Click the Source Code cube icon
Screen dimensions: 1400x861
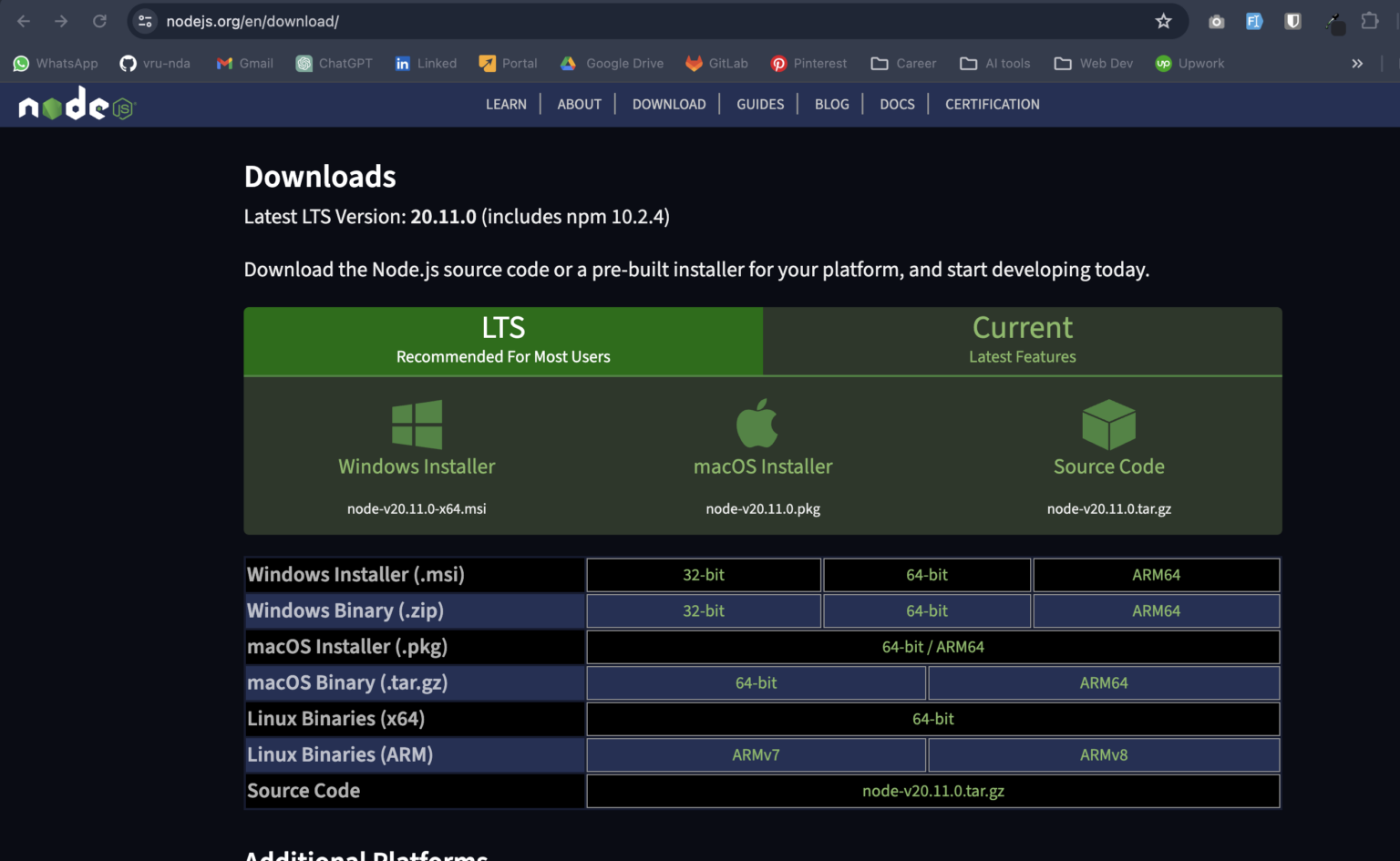click(1108, 424)
